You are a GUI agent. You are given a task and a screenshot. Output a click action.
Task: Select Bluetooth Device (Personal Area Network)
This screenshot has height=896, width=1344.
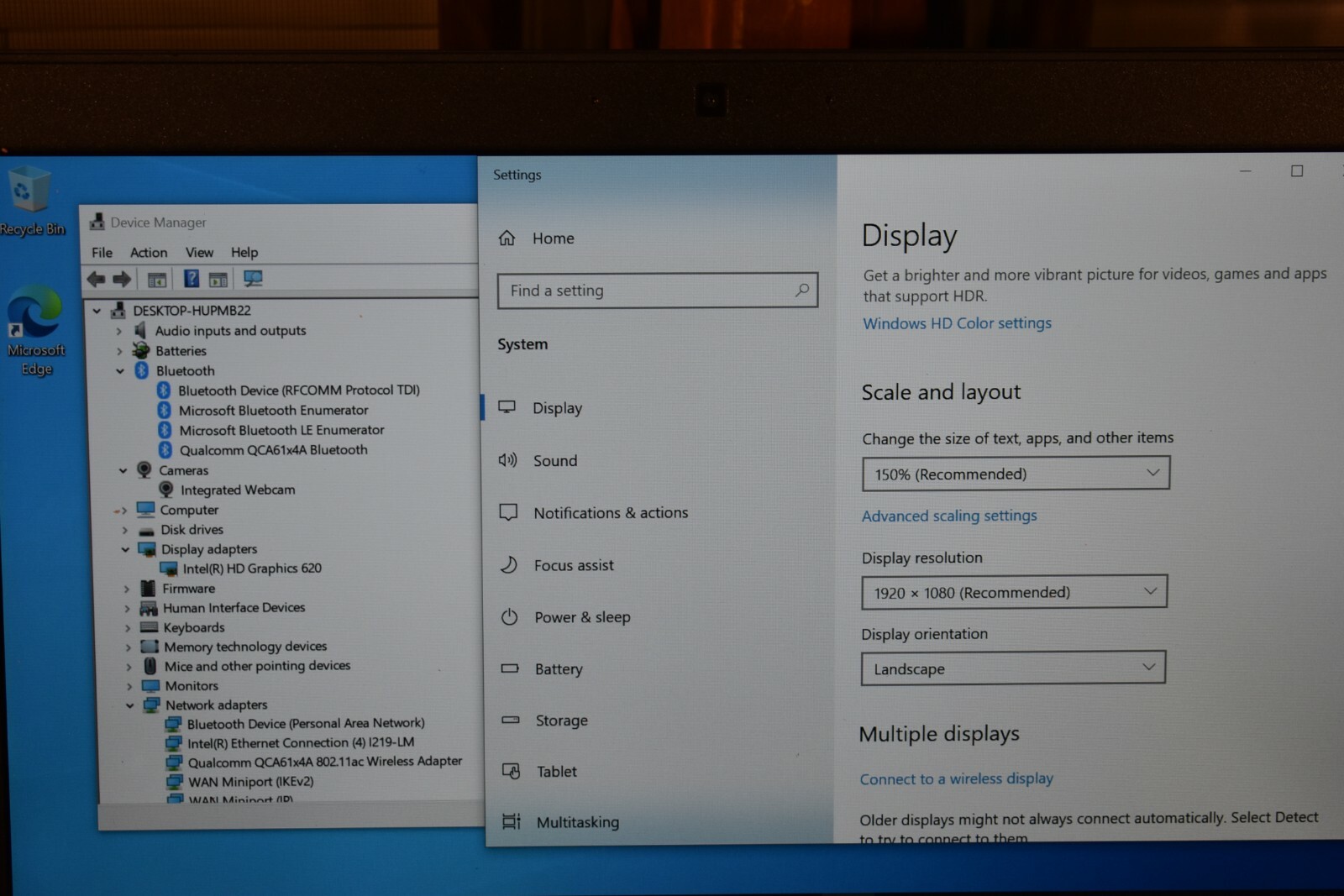(306, 723)
